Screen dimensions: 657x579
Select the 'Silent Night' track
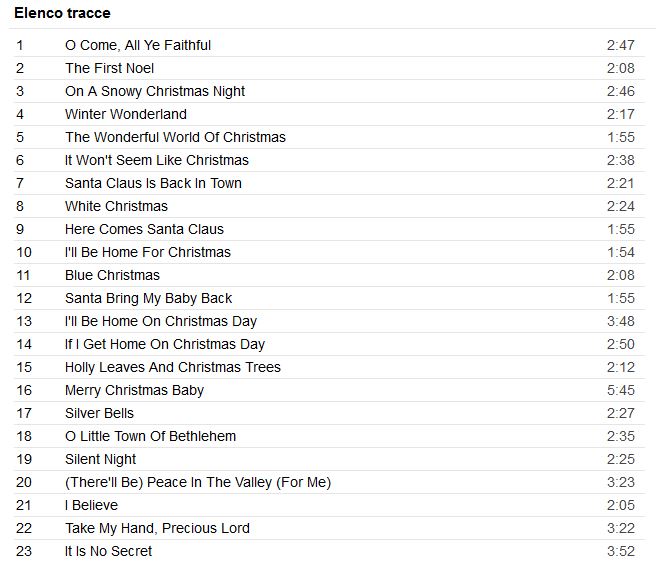(x=100, y=459)
